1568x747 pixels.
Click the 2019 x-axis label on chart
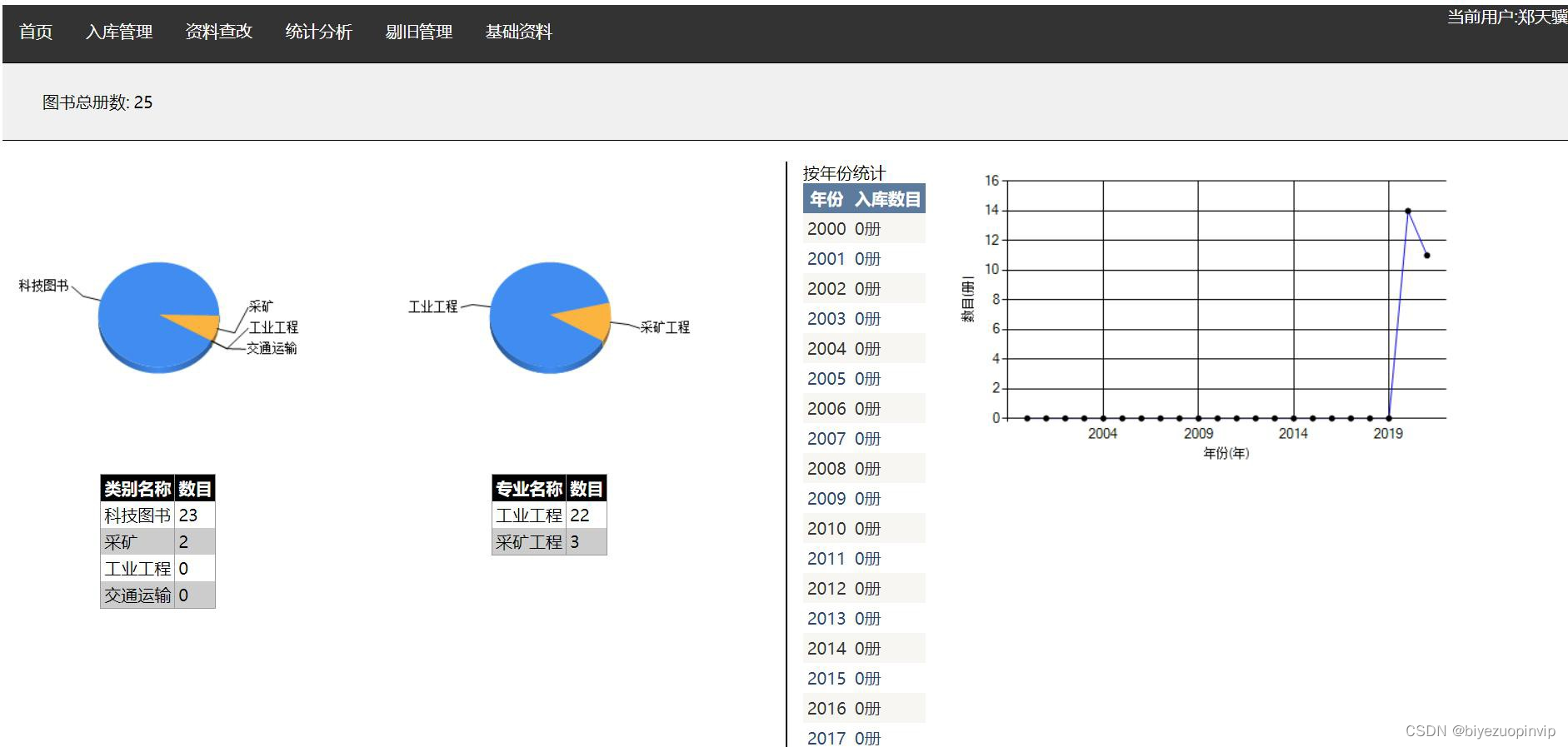(x=1388, y=434)
